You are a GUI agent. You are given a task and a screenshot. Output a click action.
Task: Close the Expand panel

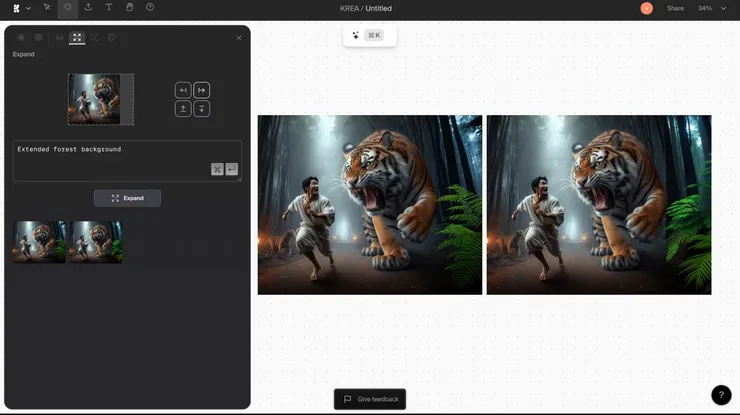pyautogui.click(x=239, y=38)
